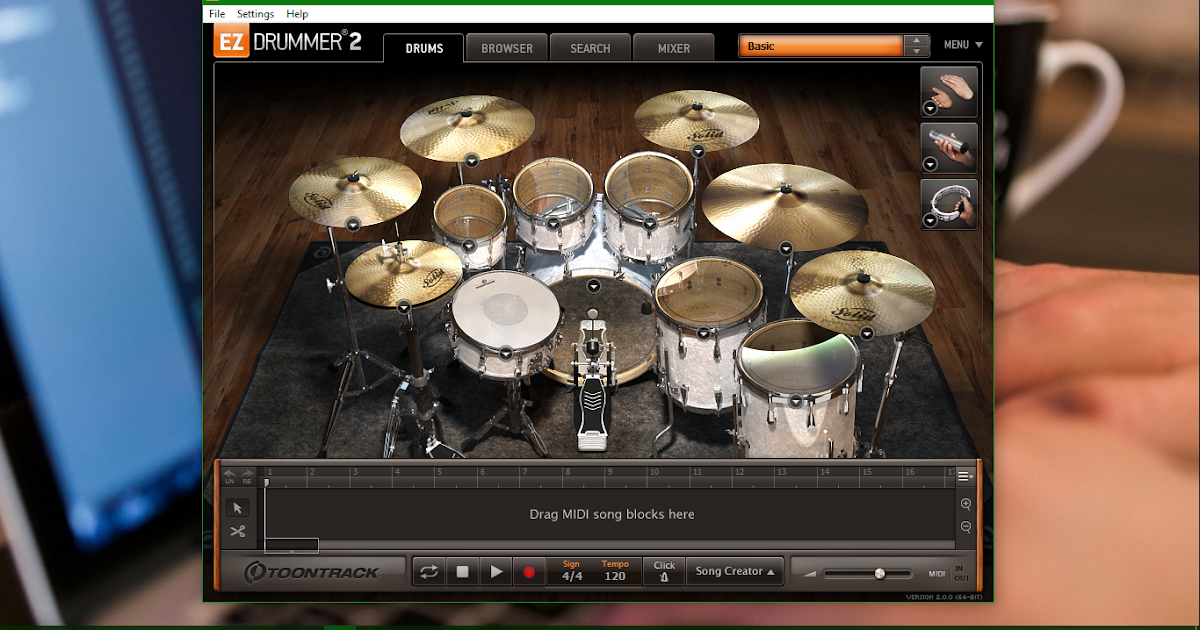
Task: Open the top-left crash cymbal arrow
Action: pyautogui.click(x=470, y=158)
